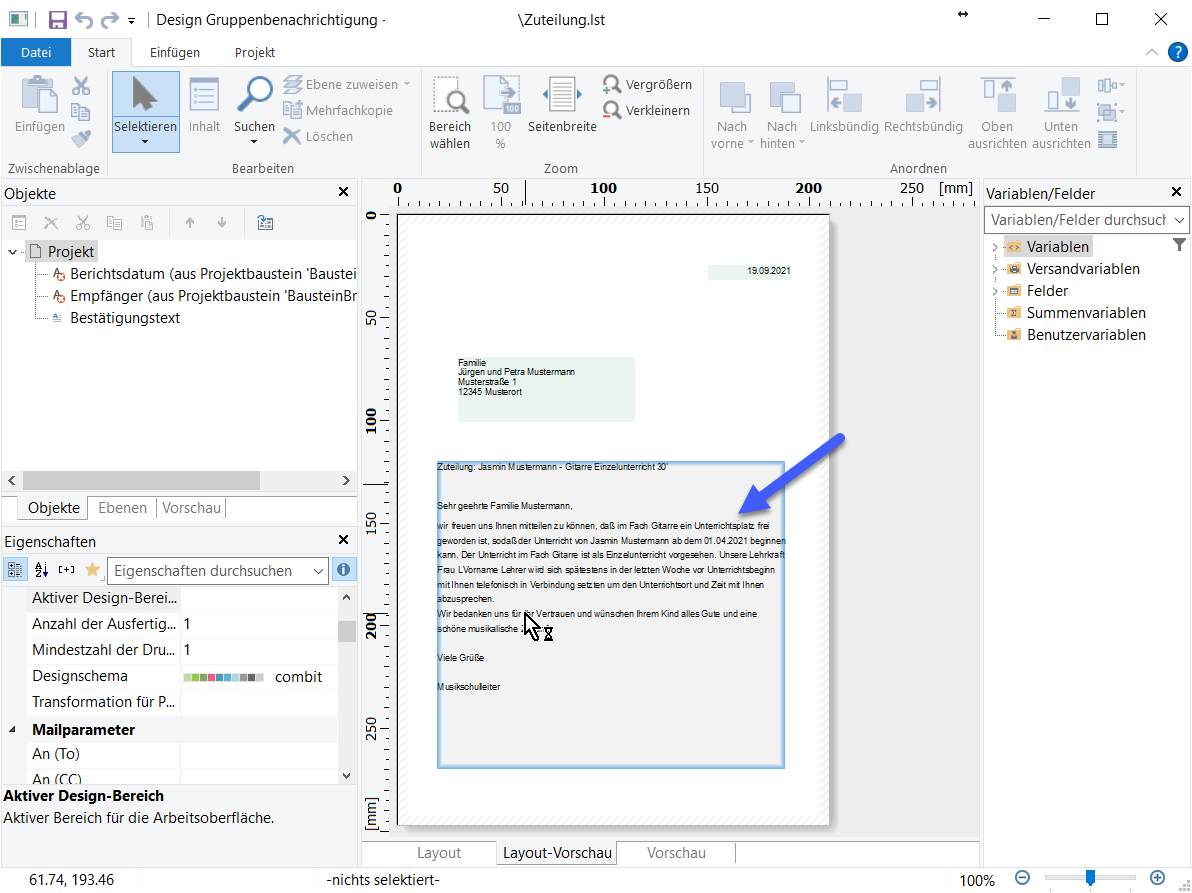Click the blue help question mark icon
This screenshot has height=893, width=1192.
[1177, 52]
